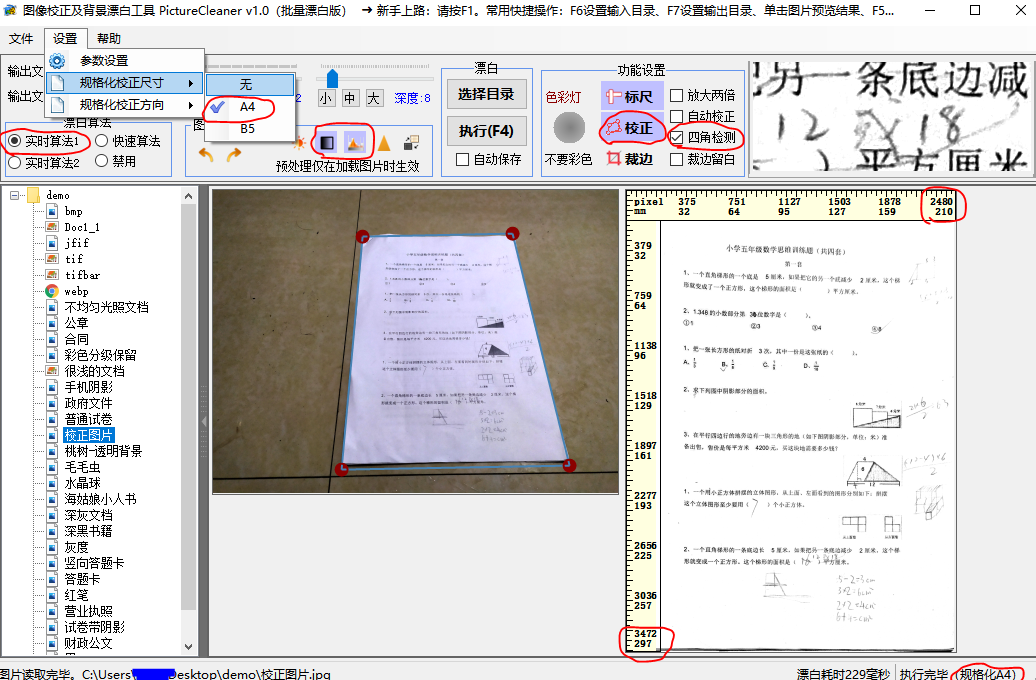This screenshot has height=680, width=1036.
Task: Click the orange triangle sharpen icon
Action: click(384, 143)
